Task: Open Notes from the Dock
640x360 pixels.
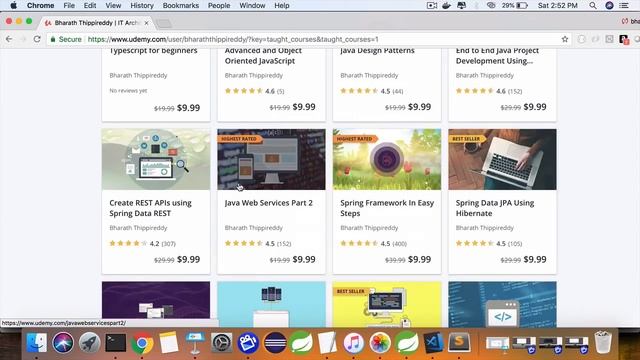Action: (x=169, y=342)
